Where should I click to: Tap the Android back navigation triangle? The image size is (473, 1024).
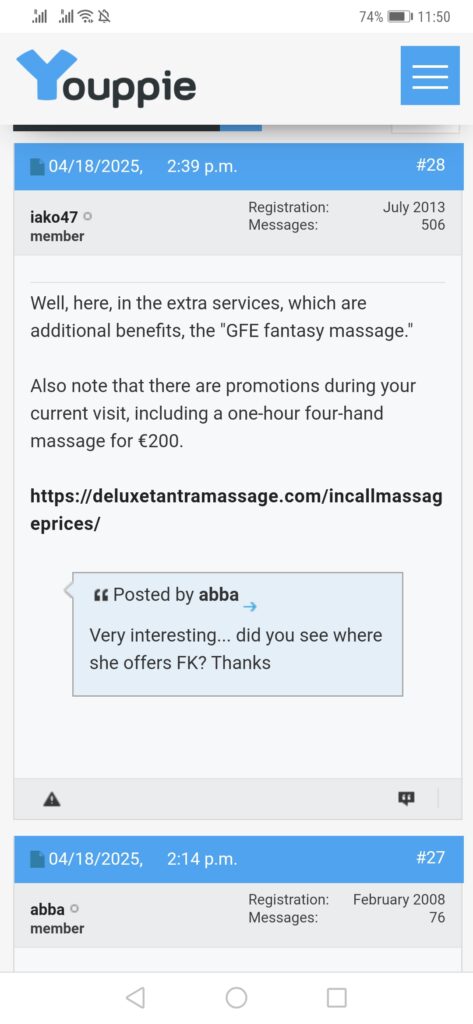click(x=135, y=997)
